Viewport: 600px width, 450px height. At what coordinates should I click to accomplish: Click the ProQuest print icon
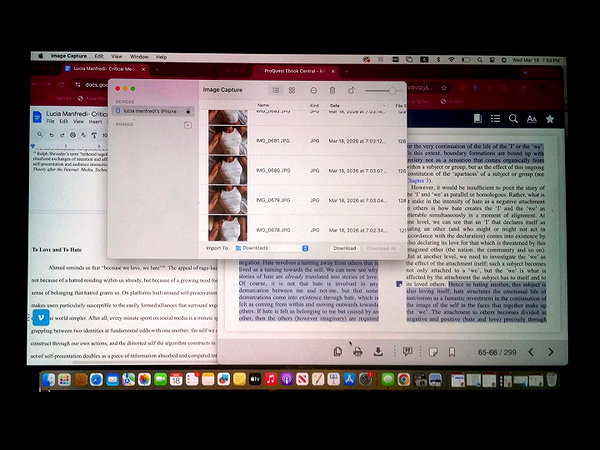[x=358, y=351]
